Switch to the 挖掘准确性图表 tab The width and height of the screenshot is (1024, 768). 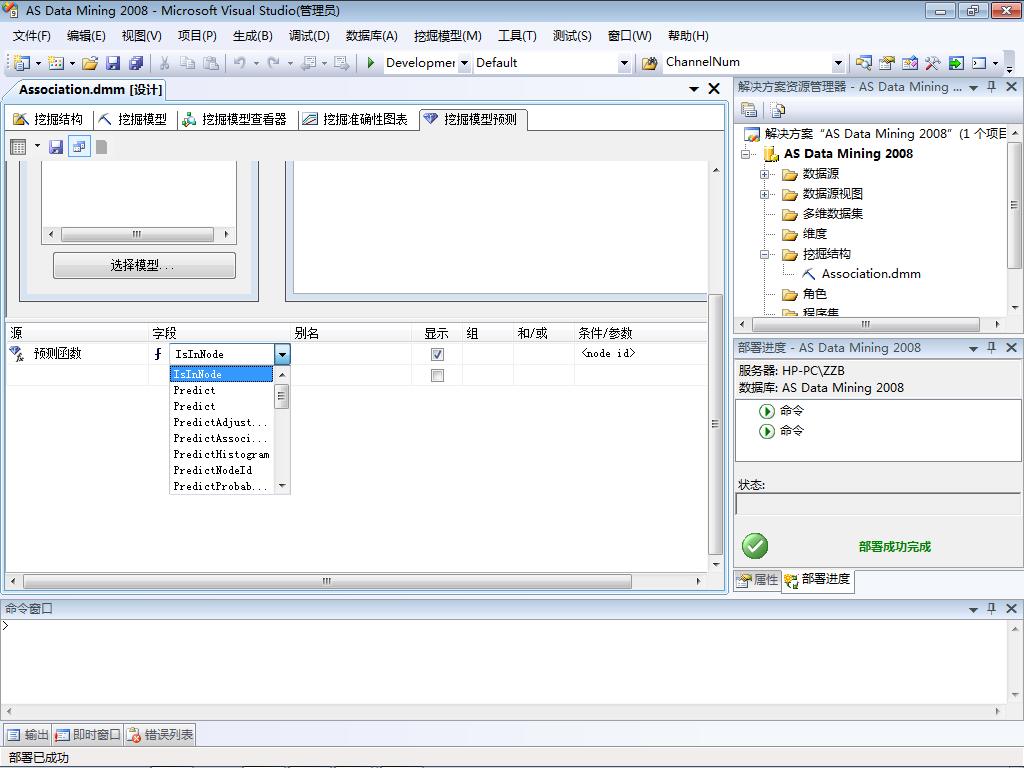(x=356, y=120)
